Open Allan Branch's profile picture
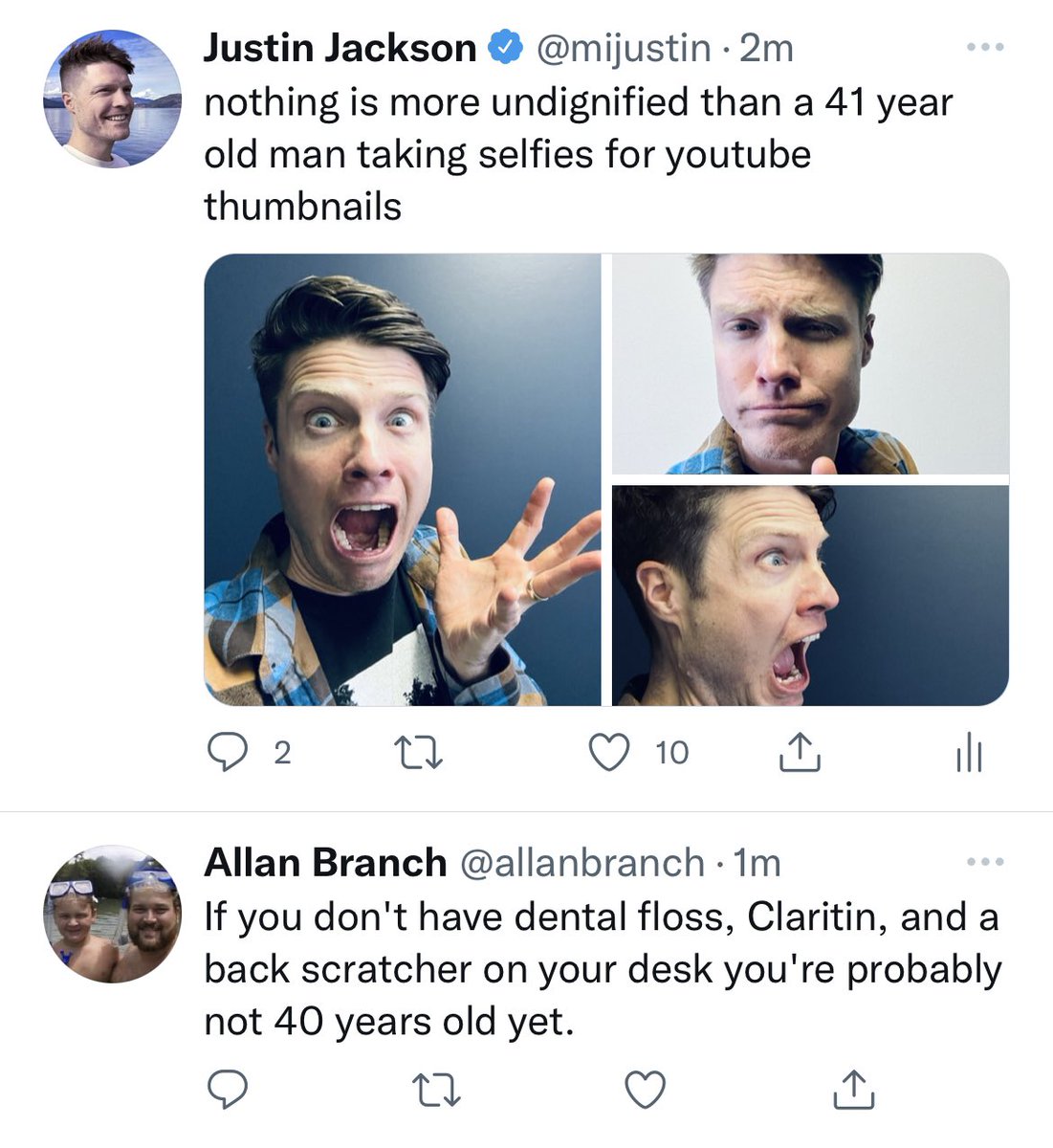Screen dimensions: 1053x1148 pos(112,915)
